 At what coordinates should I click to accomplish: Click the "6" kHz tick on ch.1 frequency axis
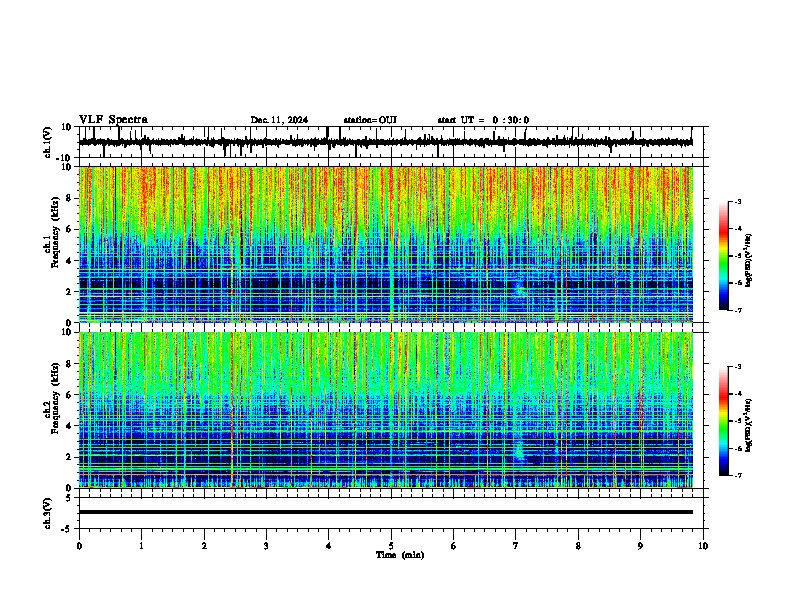pos(70,229)
